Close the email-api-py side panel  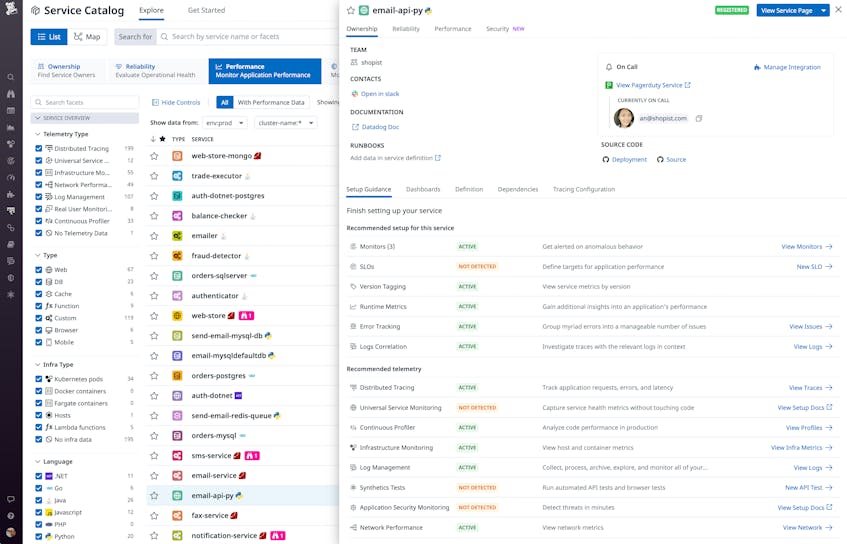point(838,10)
